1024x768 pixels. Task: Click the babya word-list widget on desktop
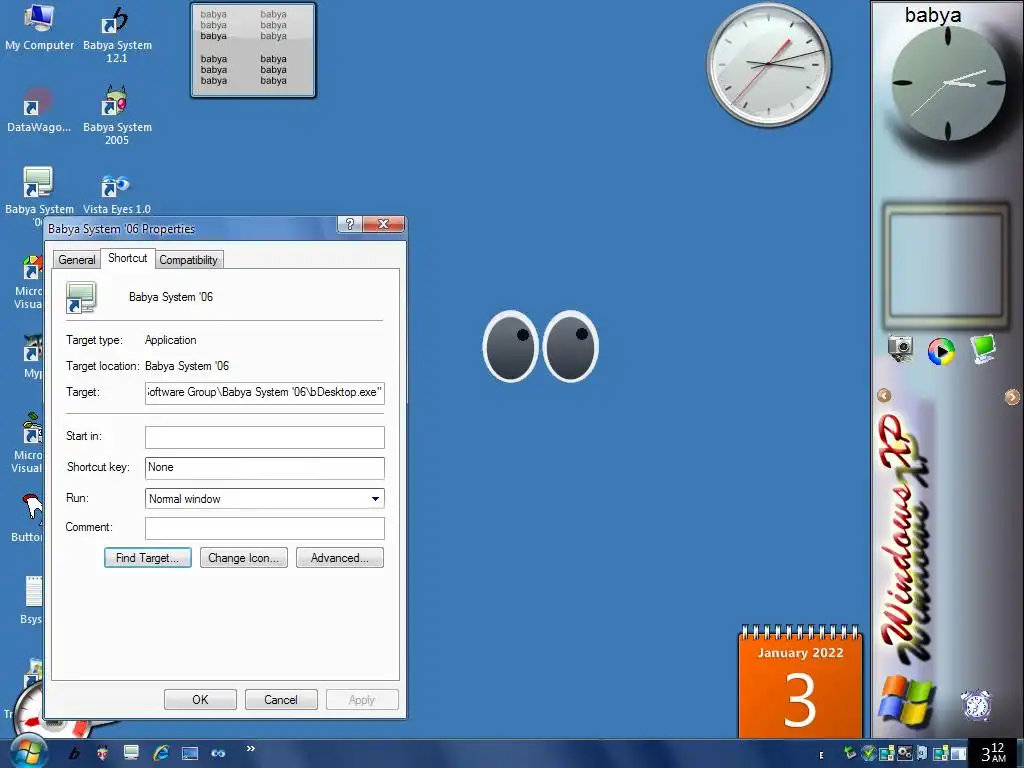(x=253, y=50)
